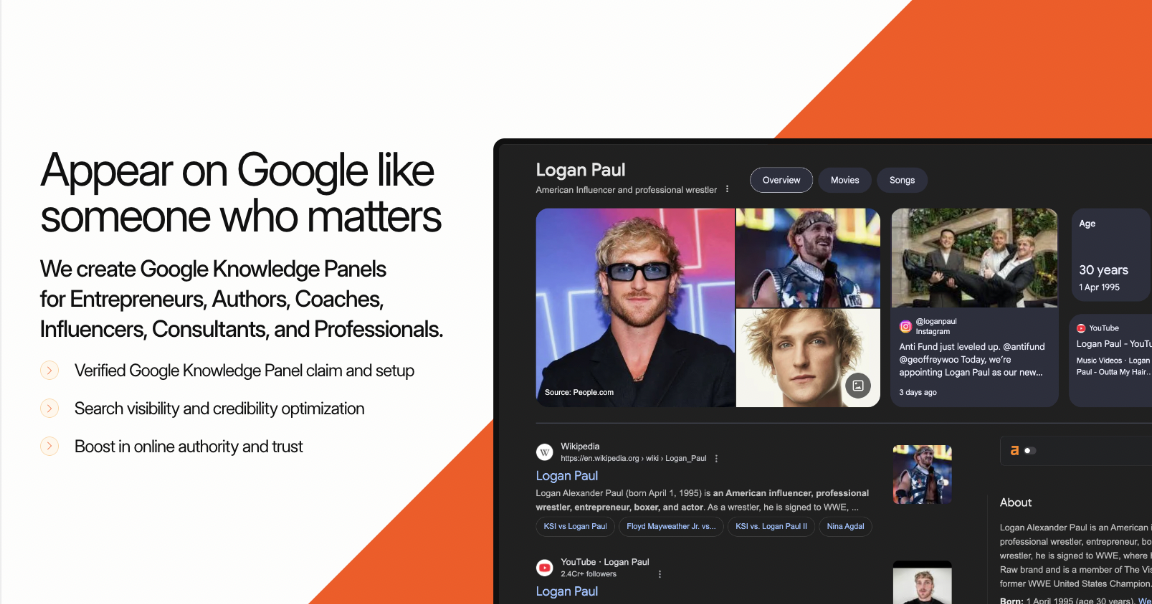
Task: Click the Nina Agdal chip
Action: pyautogui.click(x=845, y=526)
